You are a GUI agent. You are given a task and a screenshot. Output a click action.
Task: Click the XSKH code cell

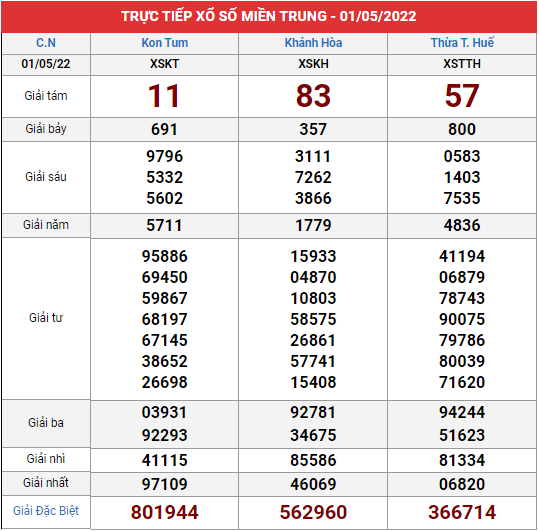[313, 64]
